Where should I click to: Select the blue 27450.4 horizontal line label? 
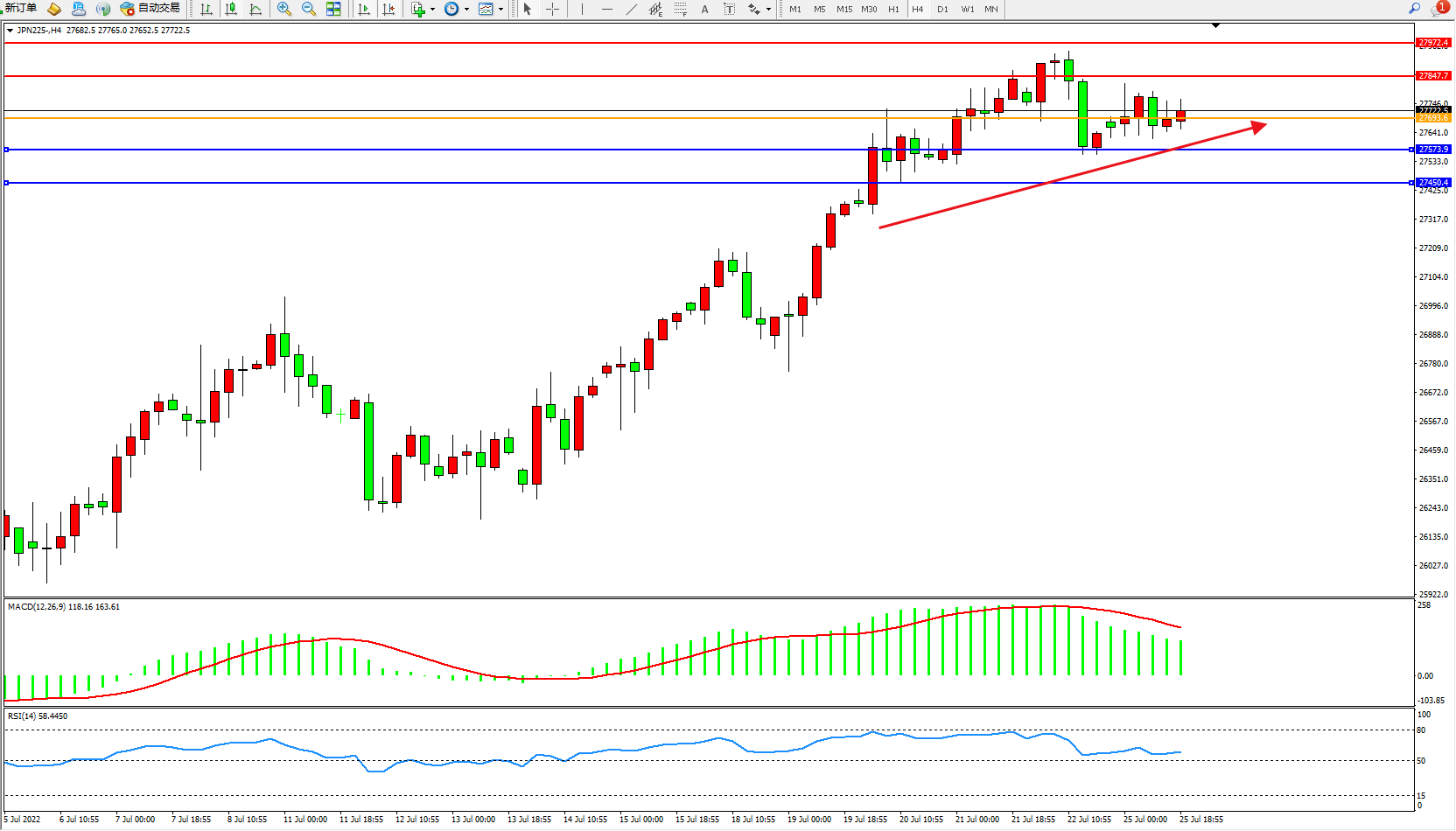coord(1433,183)
